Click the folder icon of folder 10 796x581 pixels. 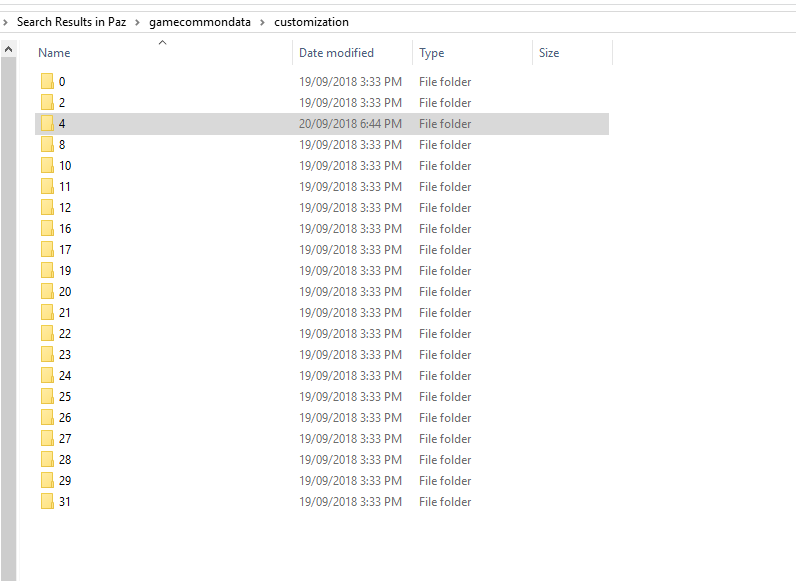pos(47,166)
